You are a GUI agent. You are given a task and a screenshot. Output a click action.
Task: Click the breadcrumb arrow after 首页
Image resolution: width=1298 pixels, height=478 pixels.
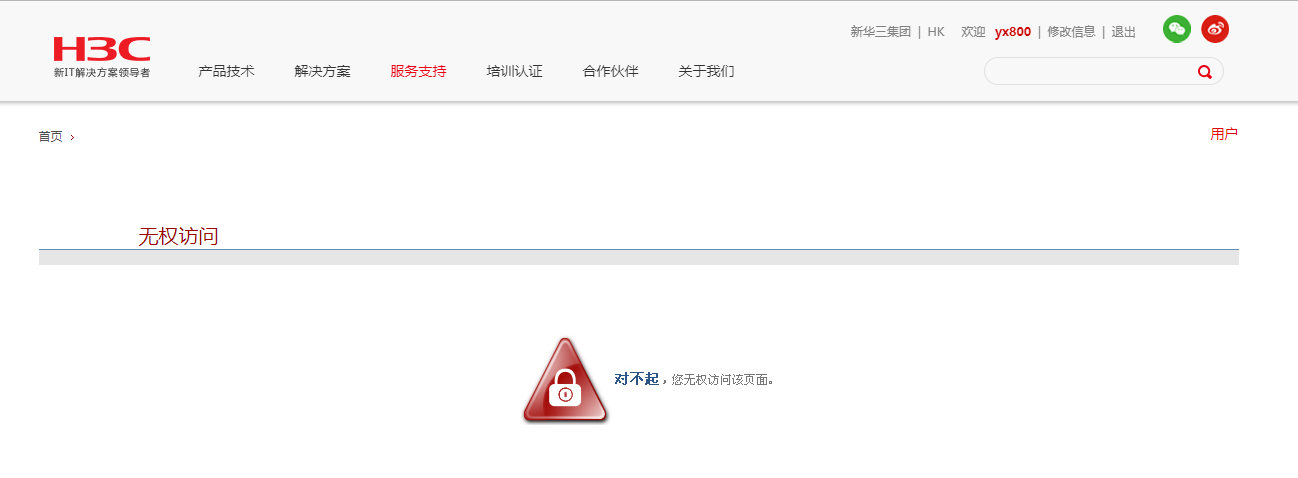point(72,137)
